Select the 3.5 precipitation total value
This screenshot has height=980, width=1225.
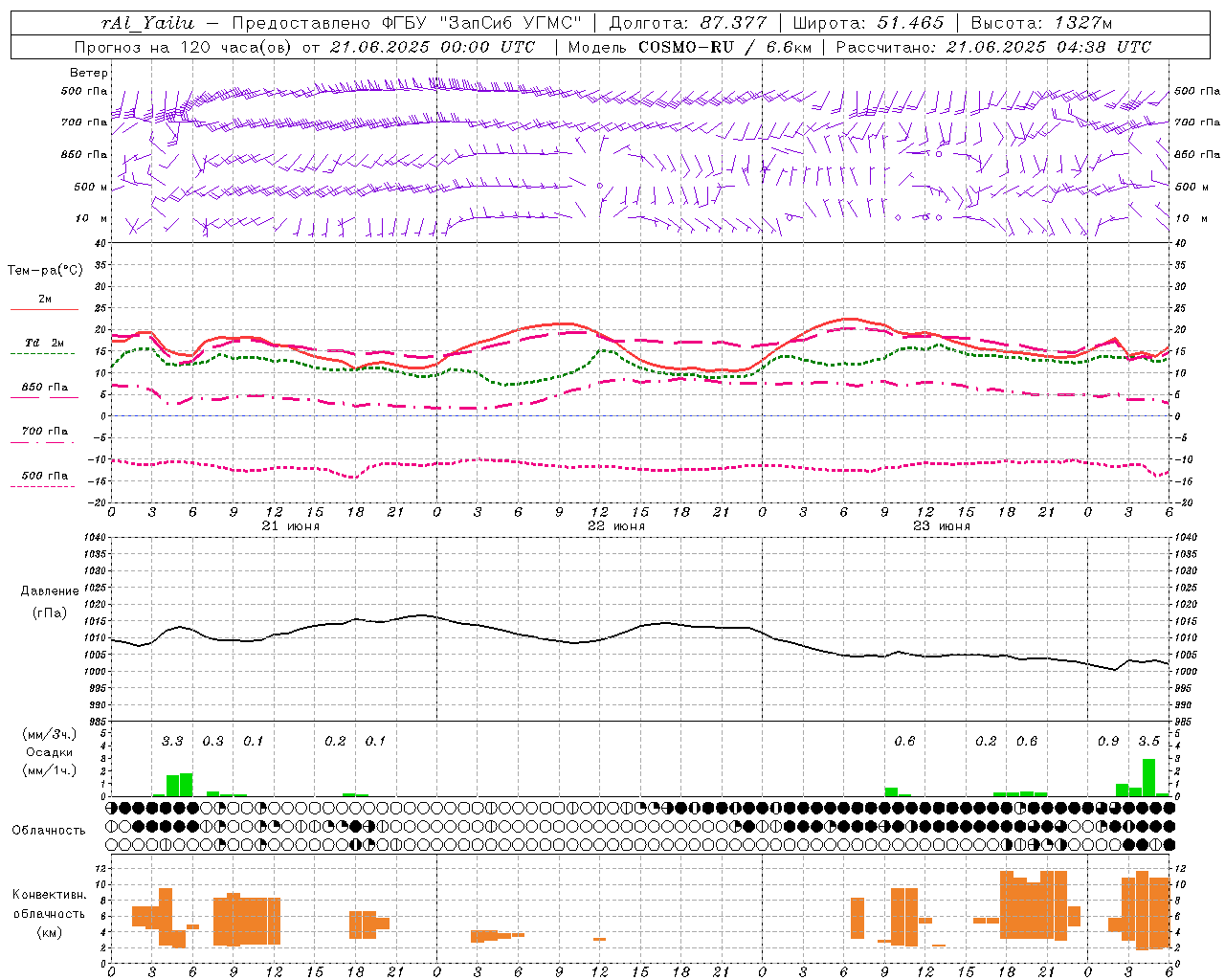pos(1148,742)
